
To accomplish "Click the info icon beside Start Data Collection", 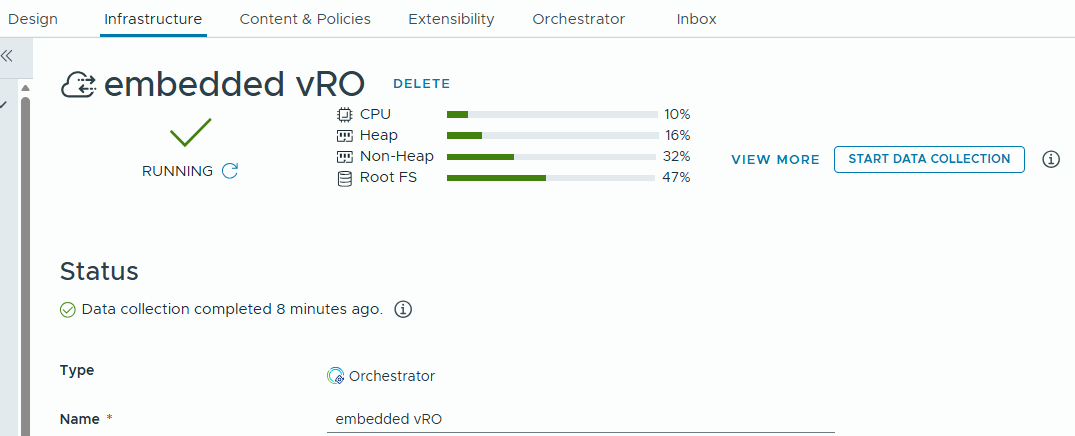I will (1051, 159).
